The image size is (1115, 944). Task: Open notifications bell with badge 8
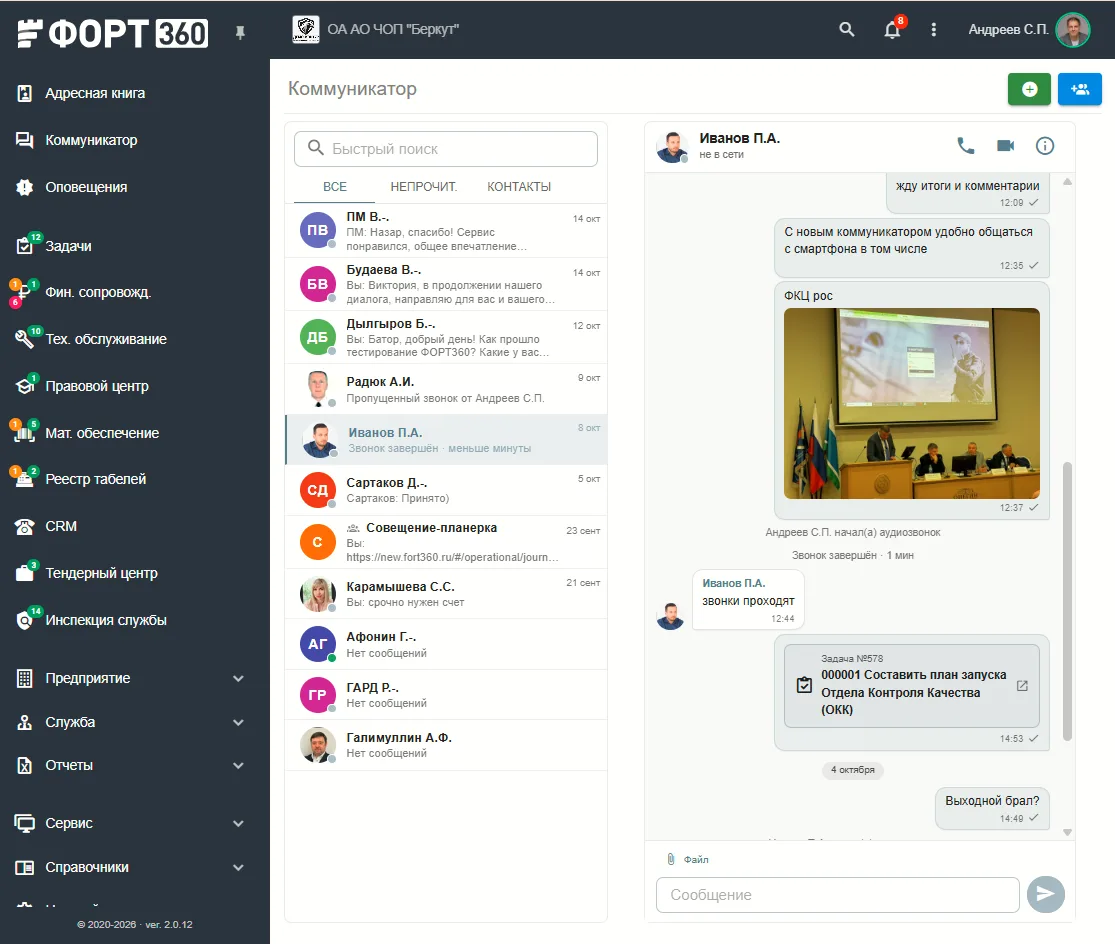click(892, 29)
